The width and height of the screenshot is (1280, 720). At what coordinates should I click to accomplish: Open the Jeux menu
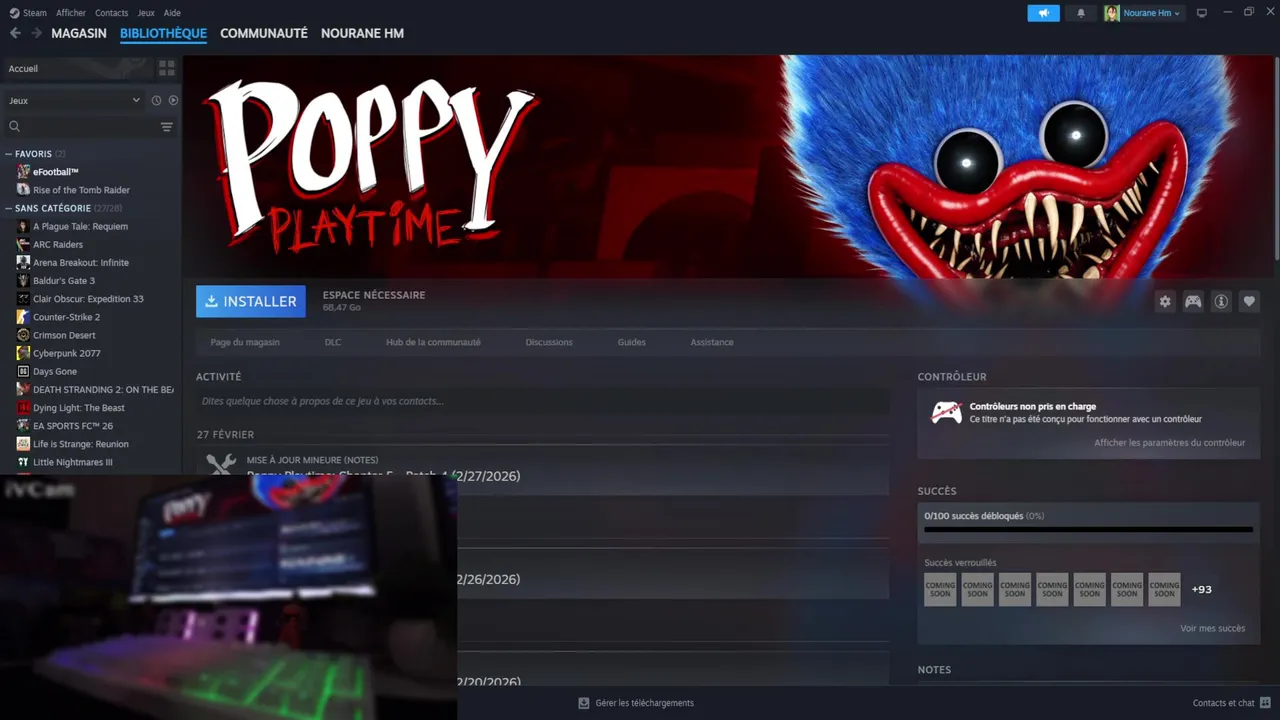pos(146,13)
